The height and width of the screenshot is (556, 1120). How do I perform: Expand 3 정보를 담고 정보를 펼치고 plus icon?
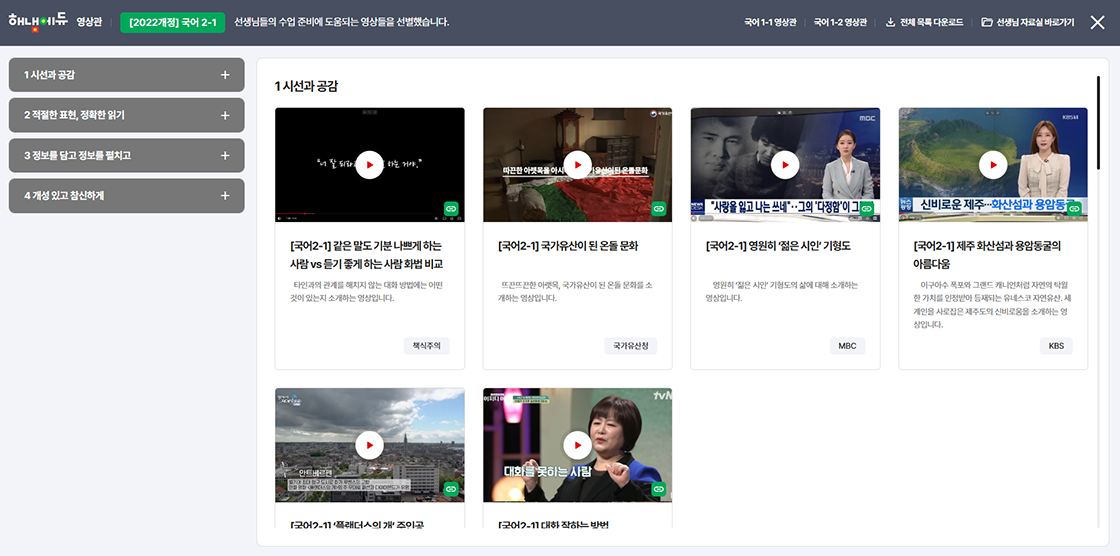coord(225,156)
